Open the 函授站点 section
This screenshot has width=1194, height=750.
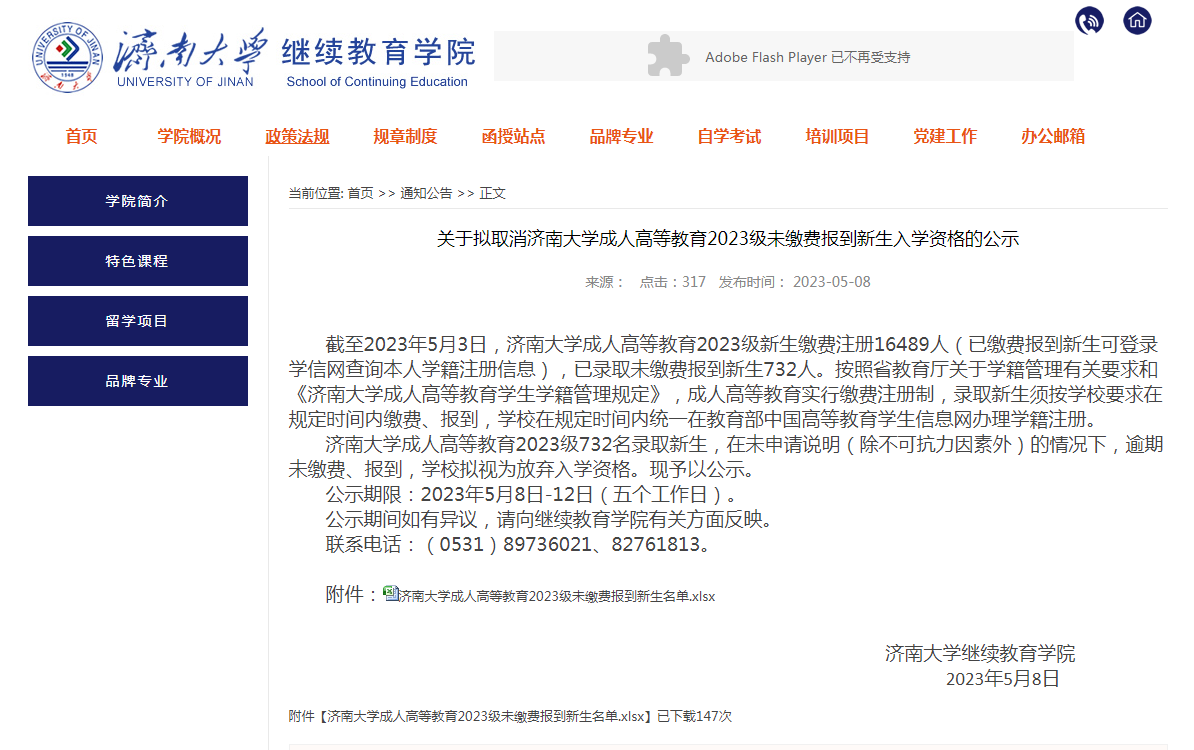click(x=513, y=136)
